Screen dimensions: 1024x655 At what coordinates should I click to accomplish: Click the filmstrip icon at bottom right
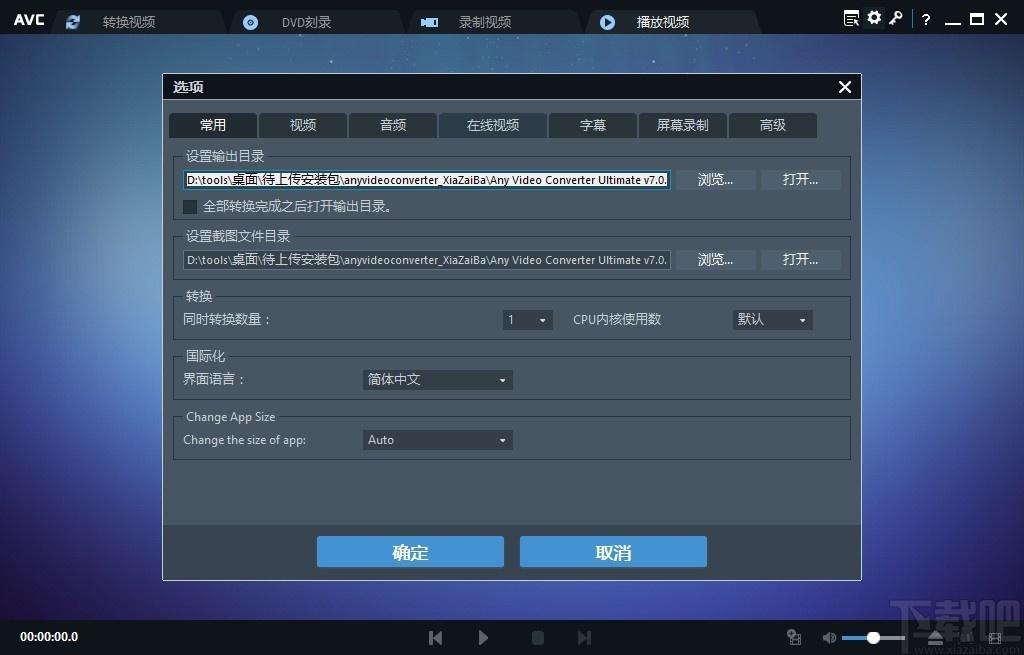pos(995,637)
